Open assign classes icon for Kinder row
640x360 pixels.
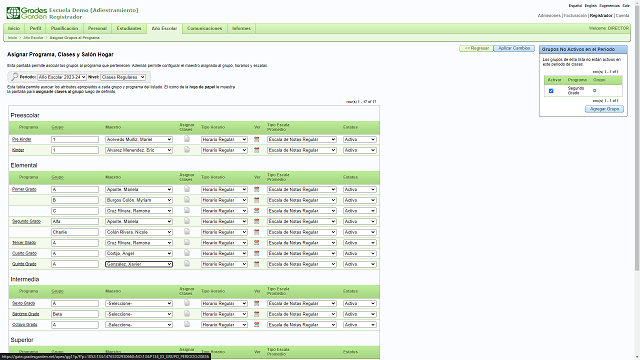[187, 149]
